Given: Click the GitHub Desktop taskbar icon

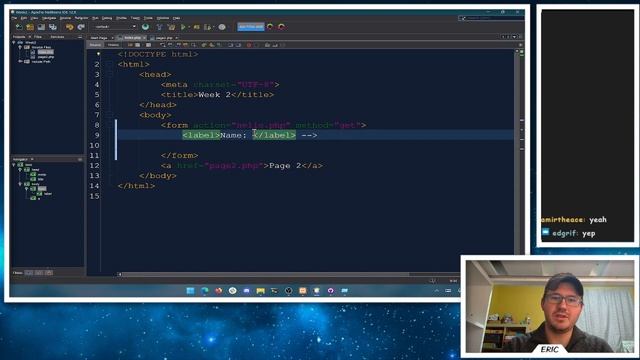Looking at the screenshot, I should click(x=330, y=291).
